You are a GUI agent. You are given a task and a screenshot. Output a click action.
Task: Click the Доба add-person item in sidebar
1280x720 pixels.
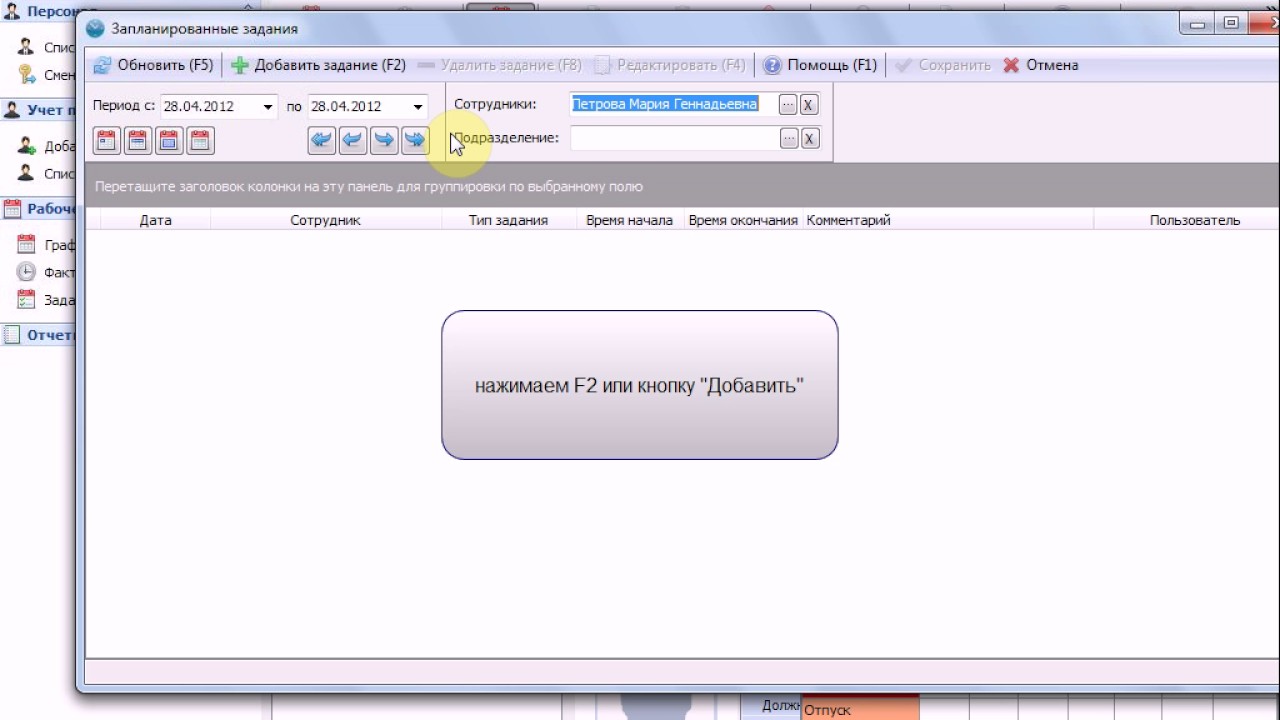tap(46, 146)
